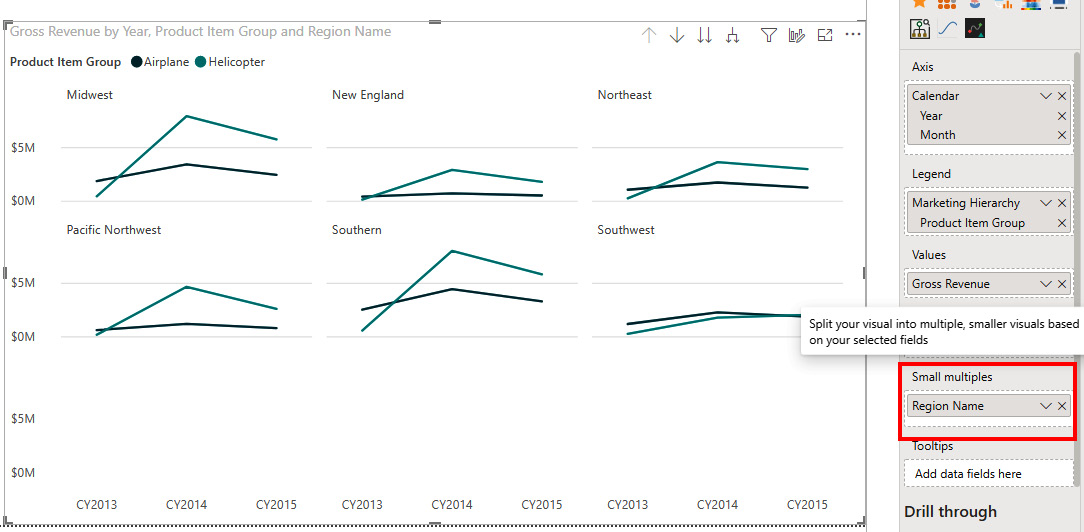Expand all down one hierarchy level
This screenshot has height=532, width=1084.
[x=733, y=36]
